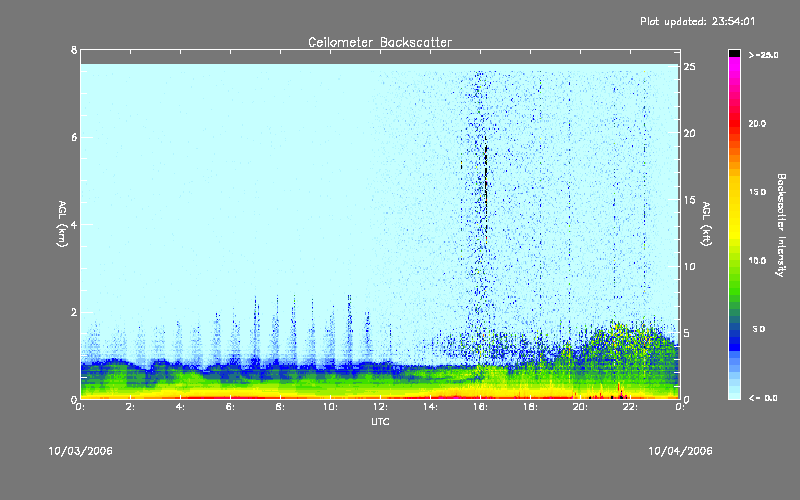800x500 pixels.
Task: Click the "Ceilometer Backscatter" plot title
Action: [x=380, y=42]
